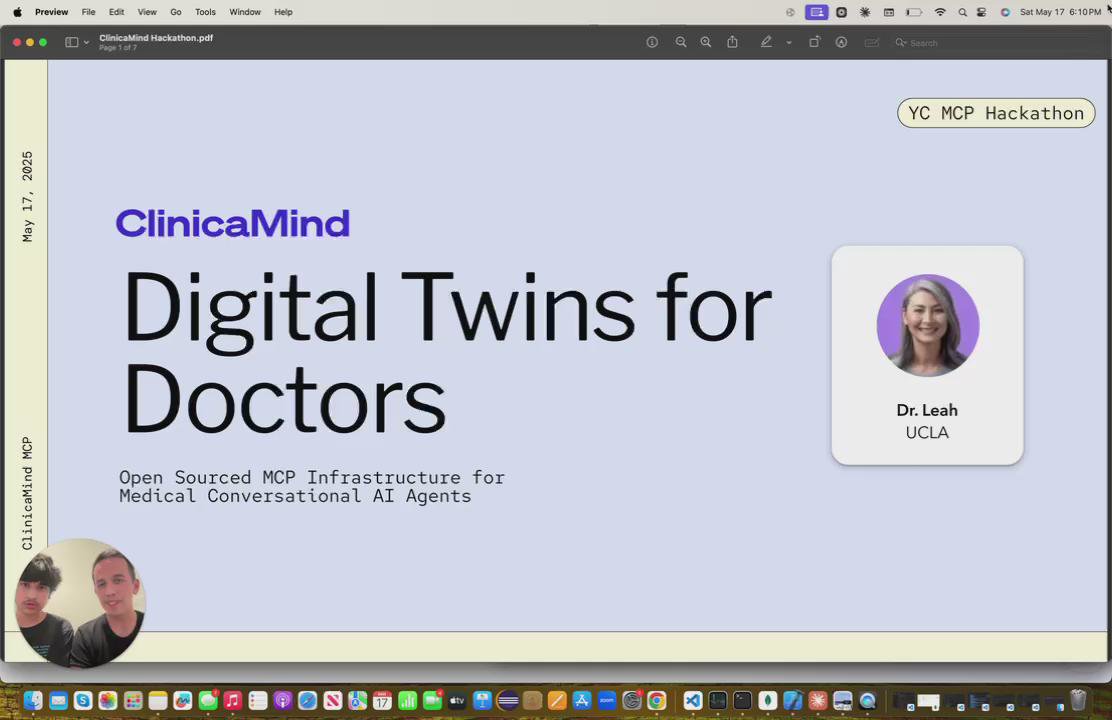
Task: Click the Wi-Fi menu bar icon
Action: 940,12
